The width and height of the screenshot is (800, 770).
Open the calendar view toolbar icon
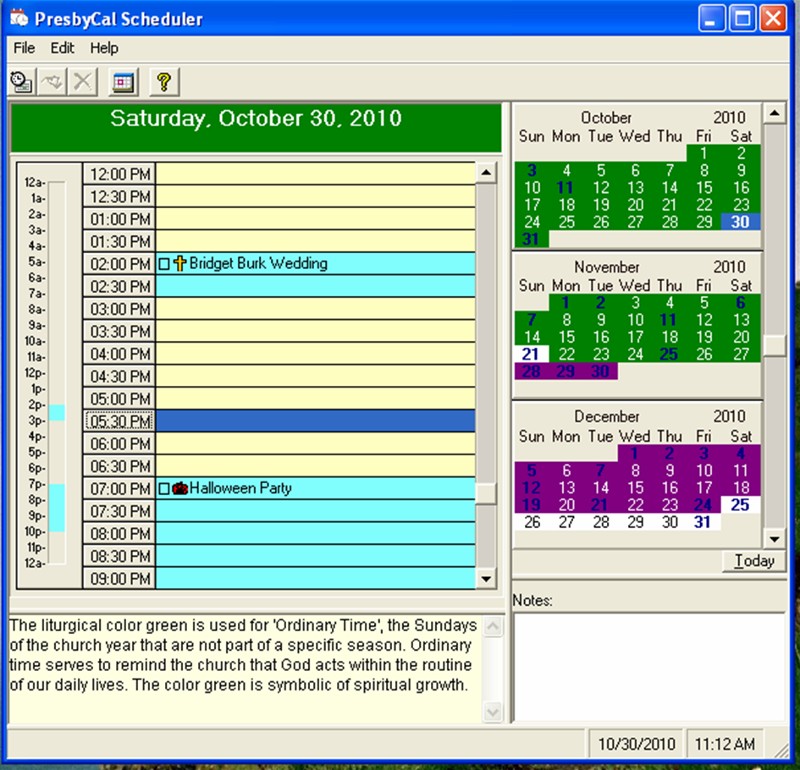122,82
